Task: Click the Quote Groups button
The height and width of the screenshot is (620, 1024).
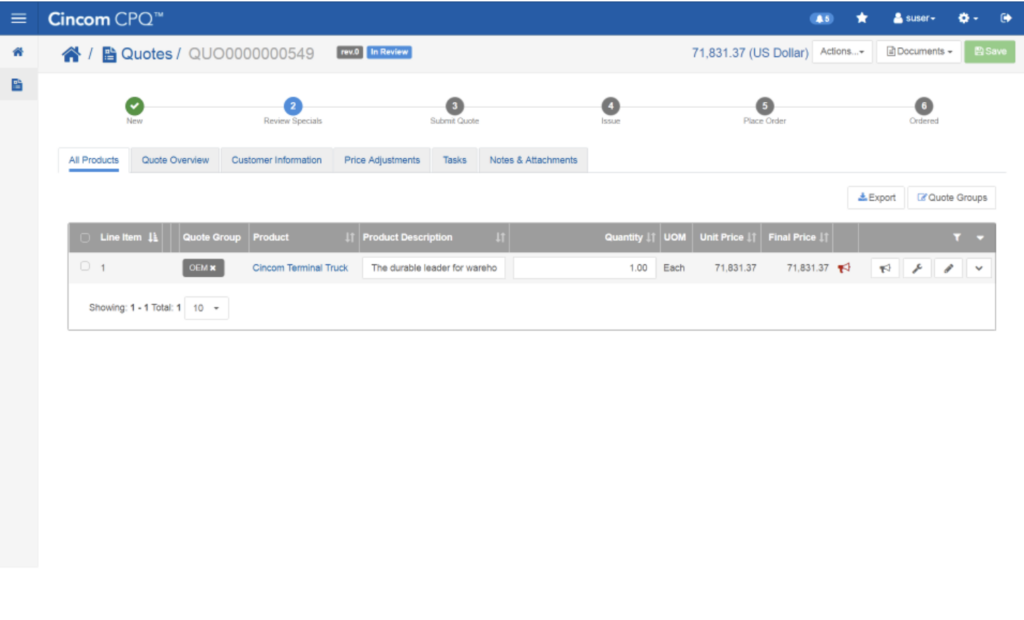Action: 952,197
